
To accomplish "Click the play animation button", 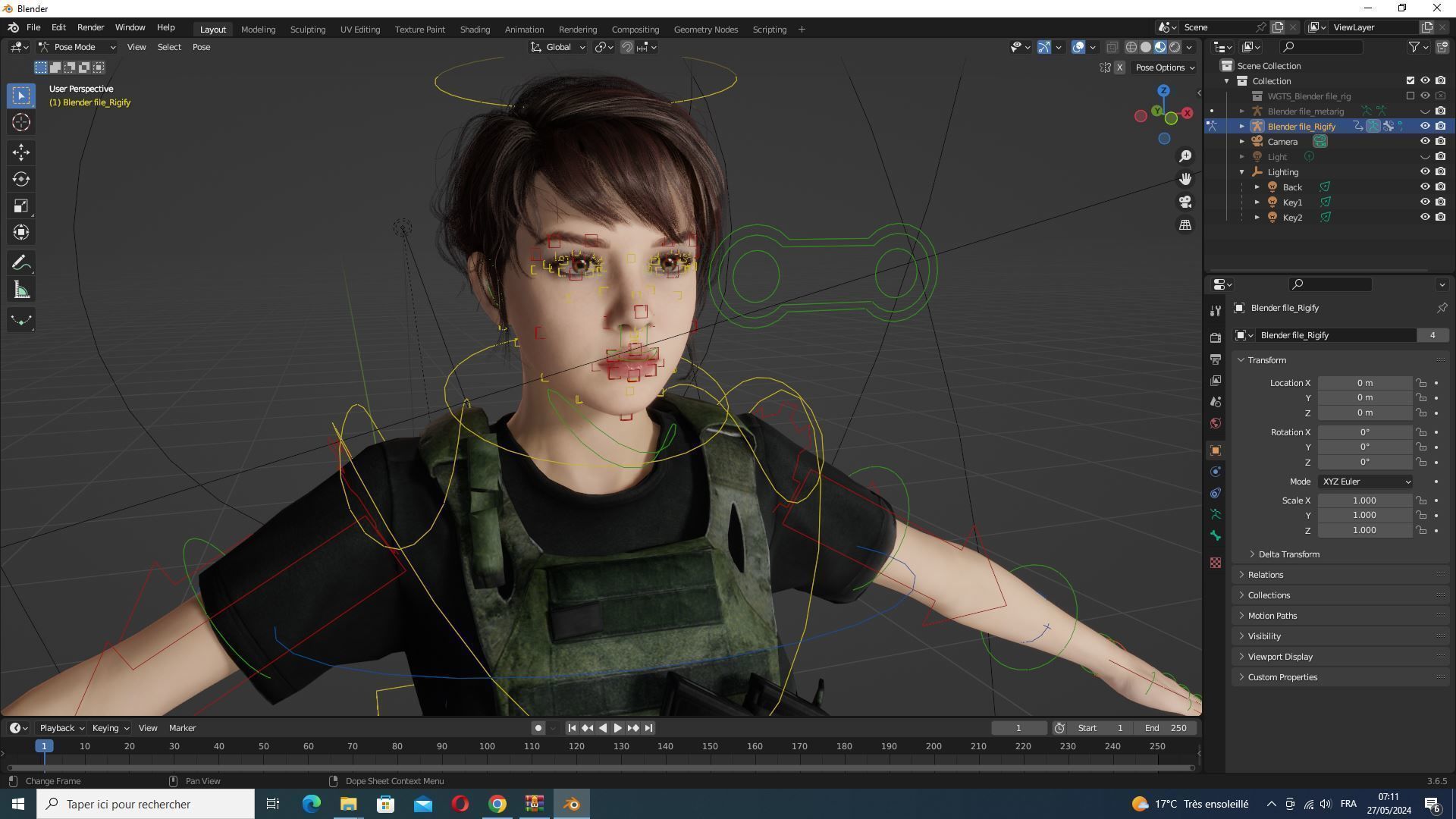I will (x=617, y=728).
